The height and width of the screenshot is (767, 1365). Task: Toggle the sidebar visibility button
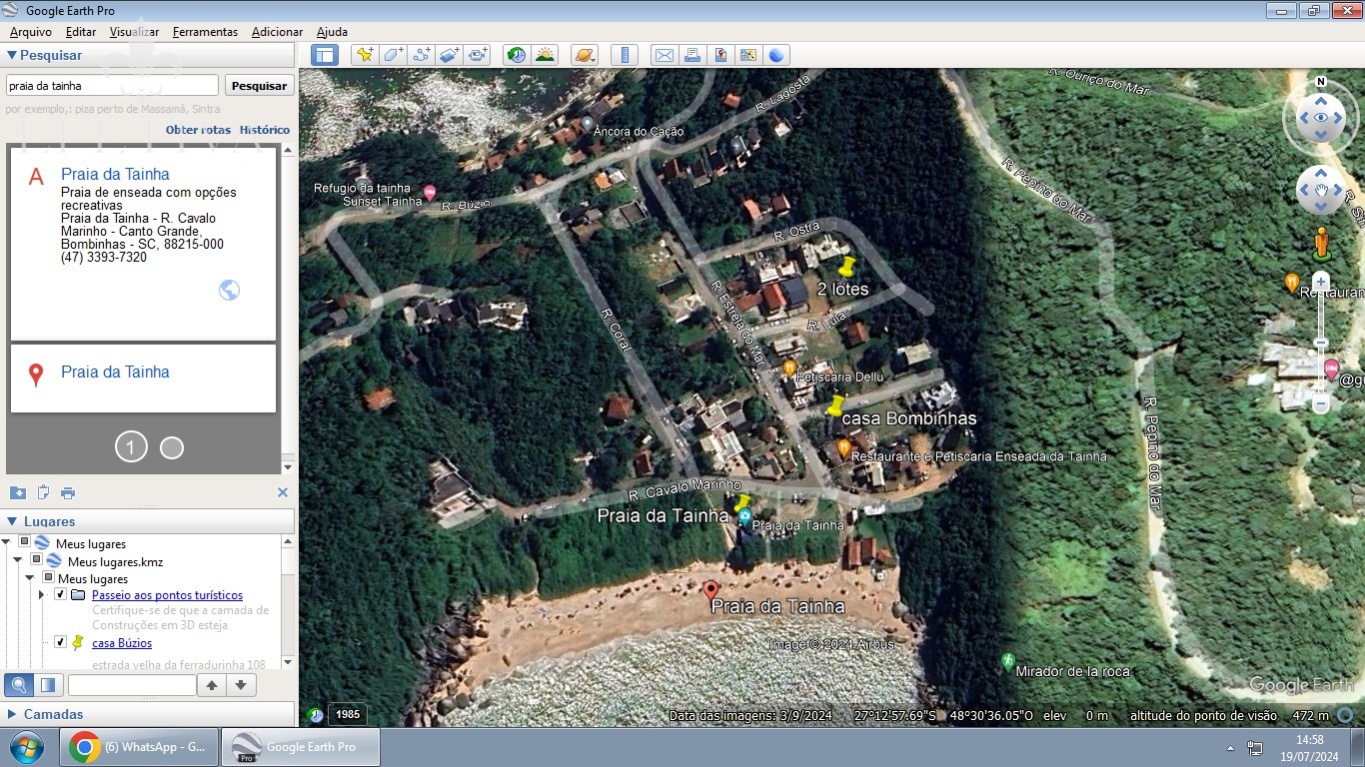(324, 55)
